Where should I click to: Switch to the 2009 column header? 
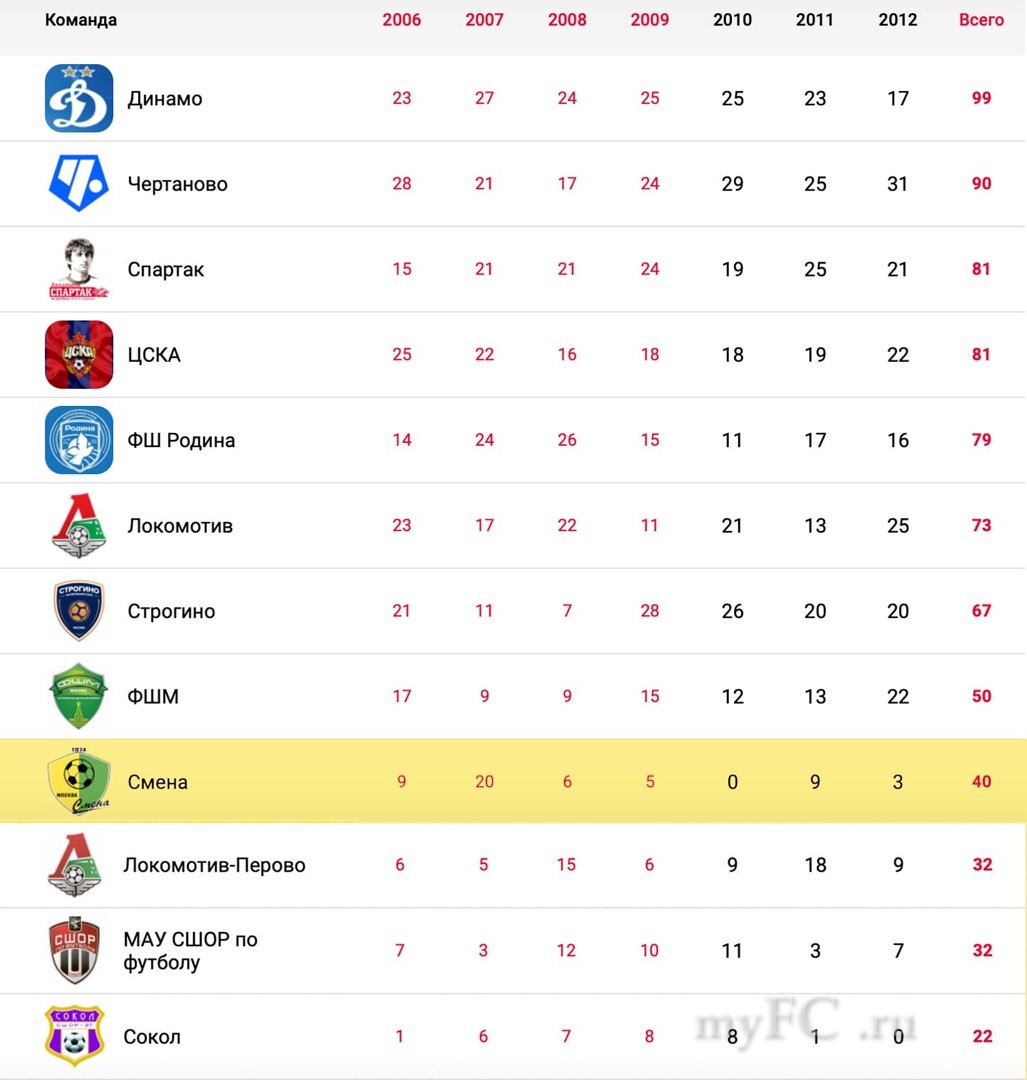point(650,20)
